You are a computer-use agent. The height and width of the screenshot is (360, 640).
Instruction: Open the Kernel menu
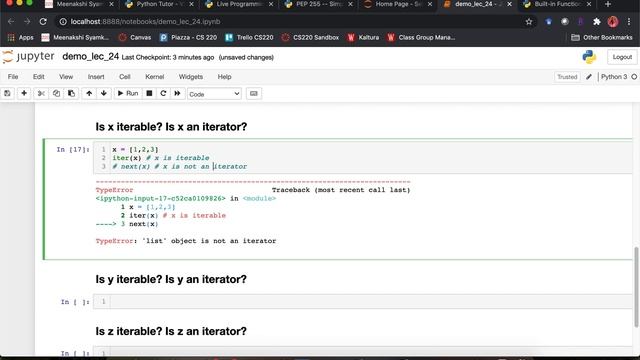[154, 77]
